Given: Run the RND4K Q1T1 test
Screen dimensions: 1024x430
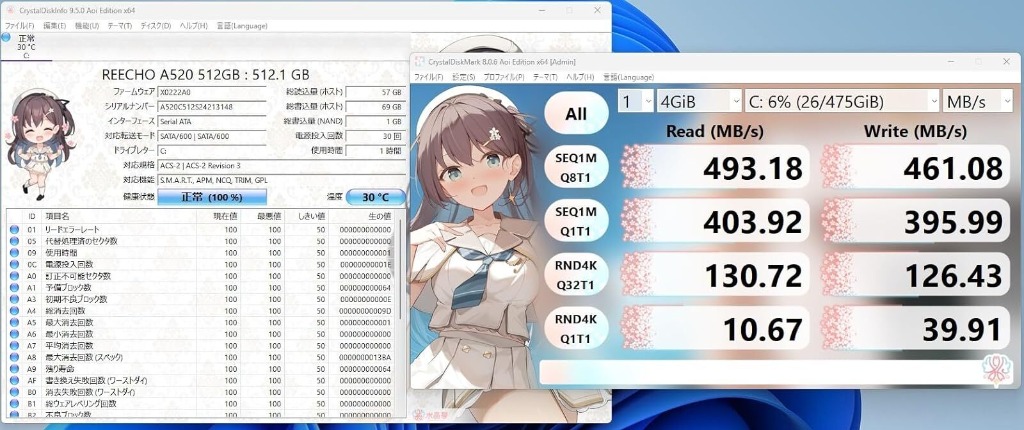Looking at the screenshot, I should pos(576,329).
